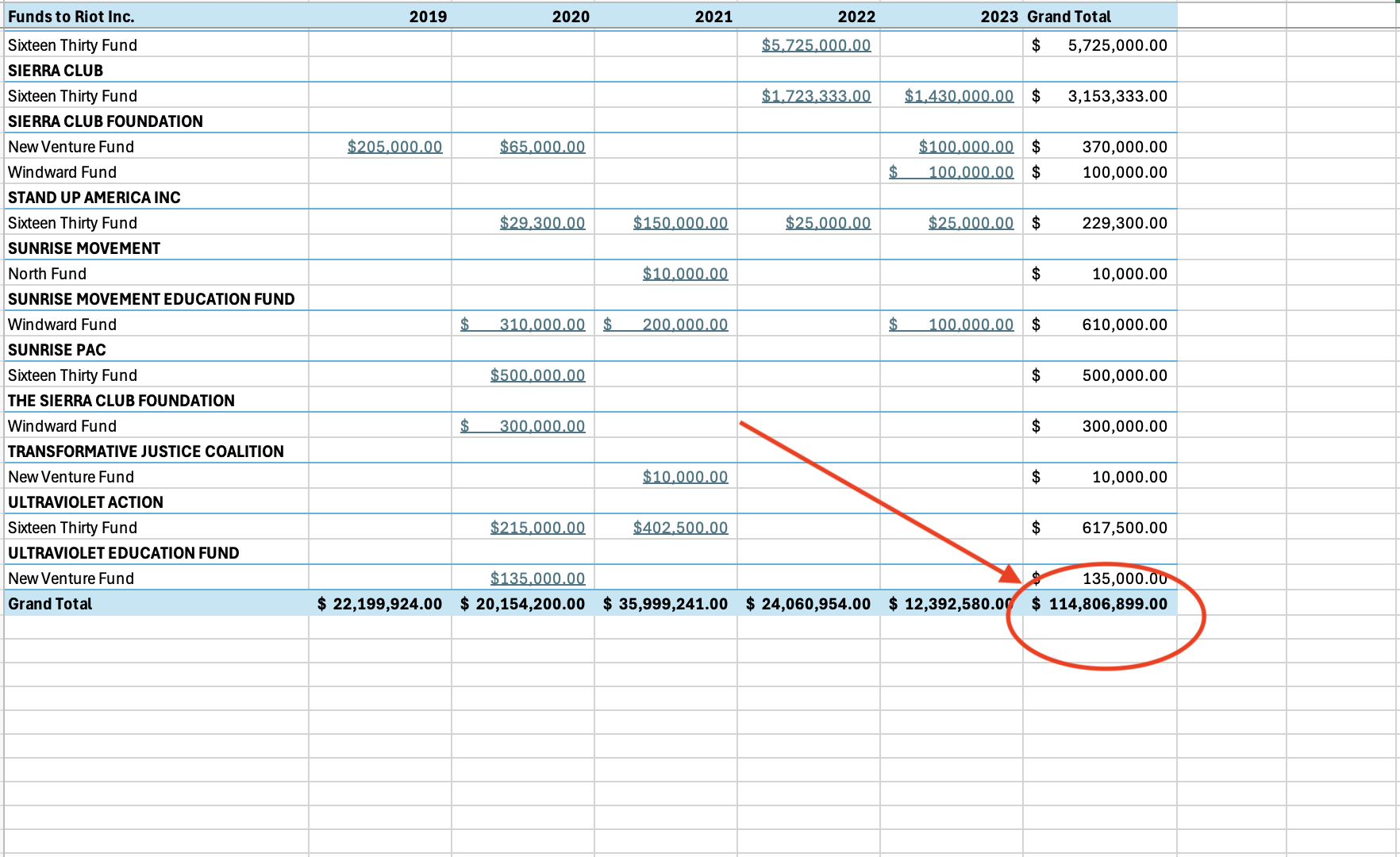Viewport: 1400px width, 857px height.
Task: Open the $150,000.00 hyperlink
Action: tap(680, 223)
